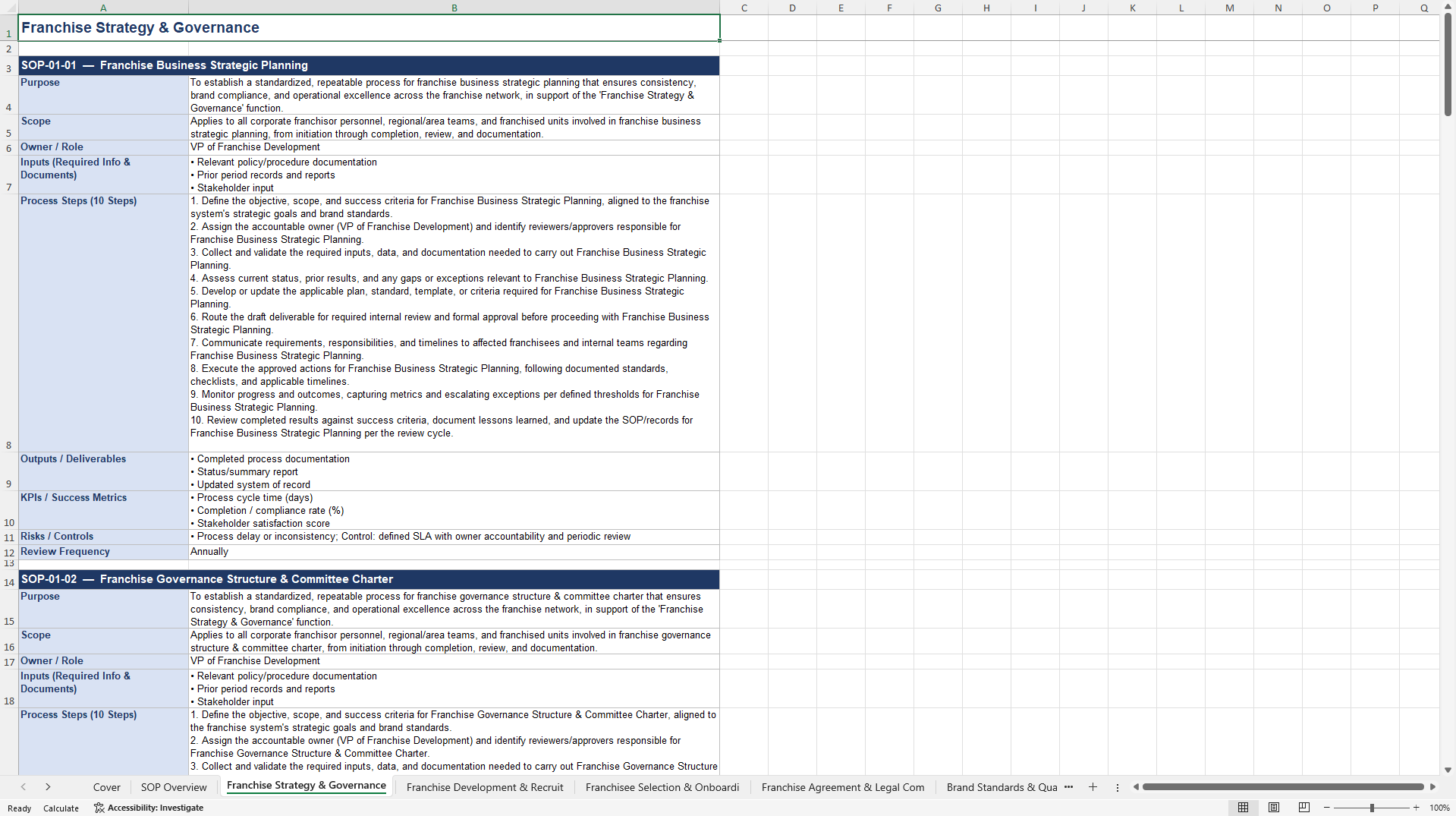Open hidden sheet tabs ellipsis
The height and width of the screenshot is (816, 1456).
click(1068, 787)
